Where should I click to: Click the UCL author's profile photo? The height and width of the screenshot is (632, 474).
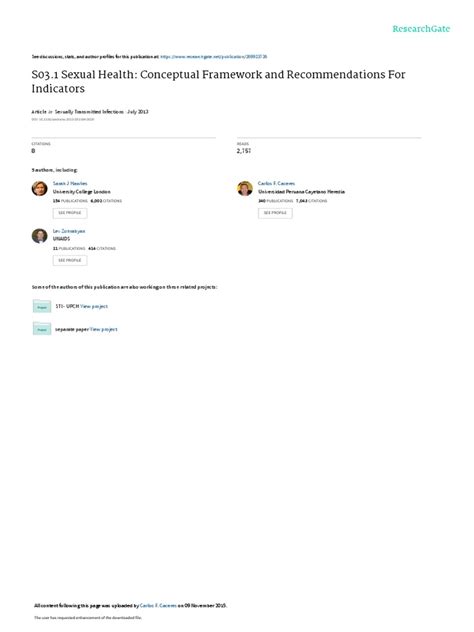point(40,188)
